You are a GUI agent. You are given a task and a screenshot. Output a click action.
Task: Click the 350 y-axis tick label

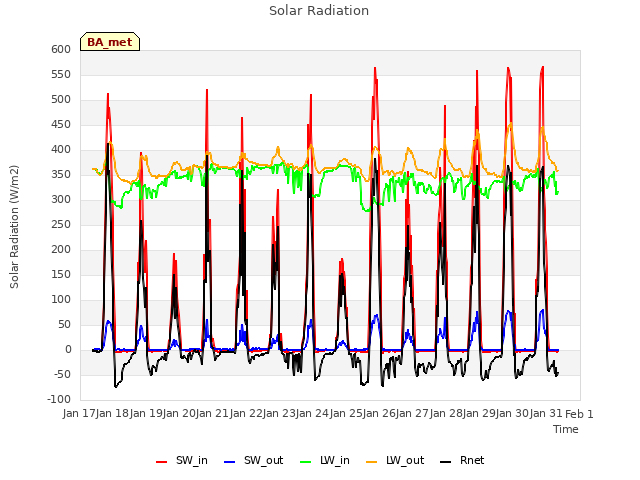tap(61, 174)
